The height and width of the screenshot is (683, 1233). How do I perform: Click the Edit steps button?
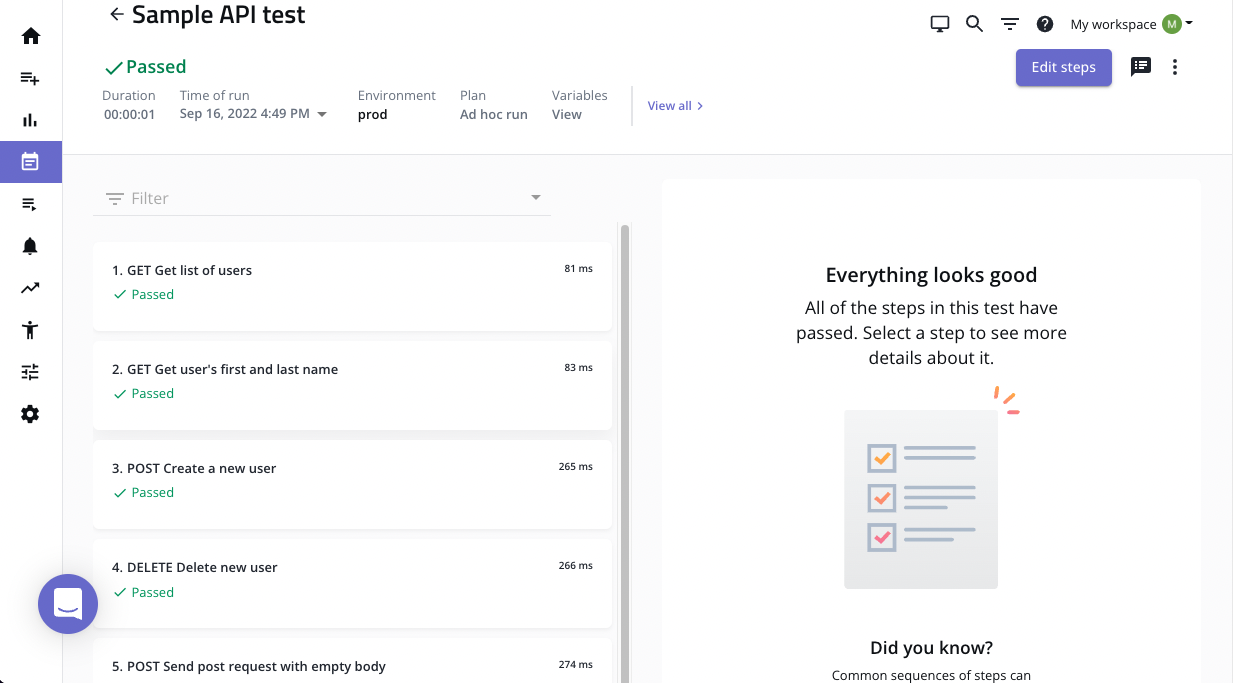(1064, 67)
